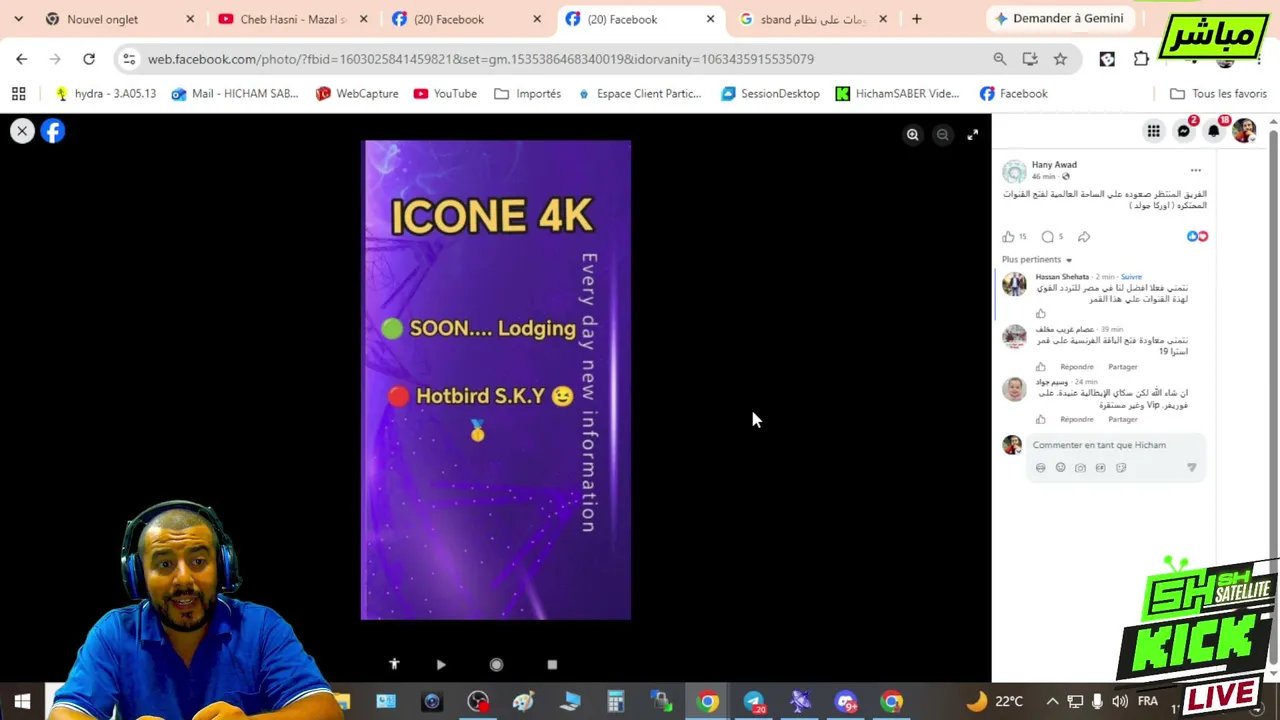1280x720 pixels.
Task: Zoom in on the photo
Action: coord(913,135)
